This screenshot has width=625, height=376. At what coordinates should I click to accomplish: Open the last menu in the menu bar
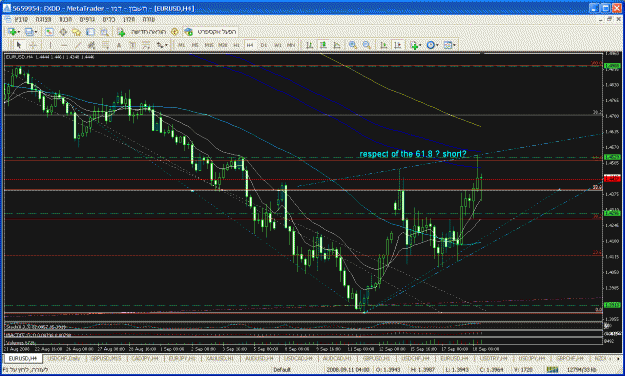pos(148,19)
